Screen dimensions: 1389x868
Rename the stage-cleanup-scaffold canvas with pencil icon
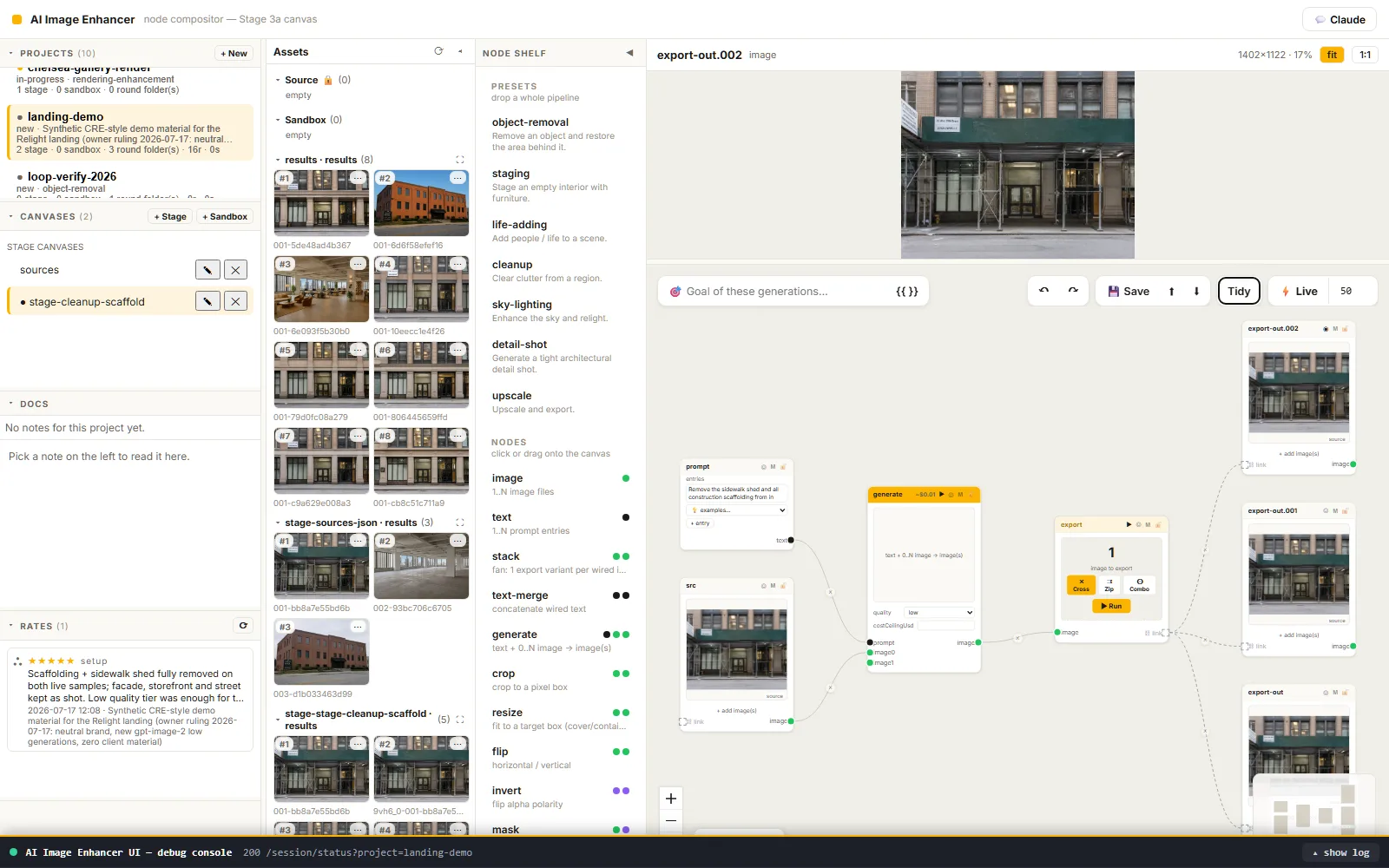[x=207, y=301]
